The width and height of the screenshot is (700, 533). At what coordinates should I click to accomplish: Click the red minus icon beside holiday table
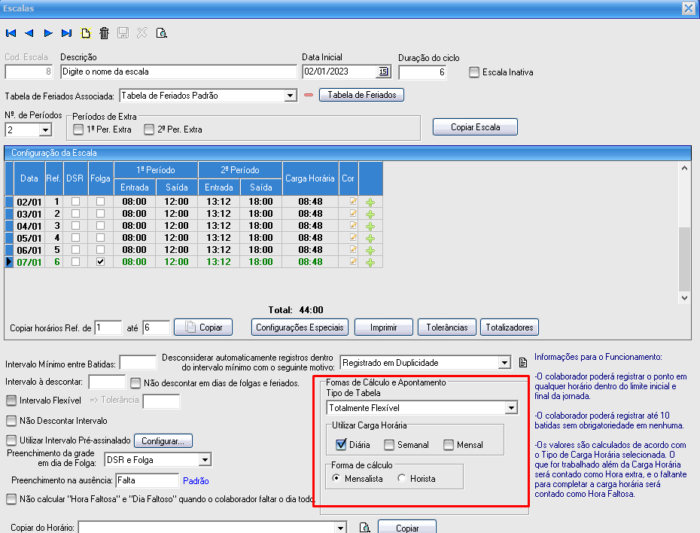pos(308,96)
